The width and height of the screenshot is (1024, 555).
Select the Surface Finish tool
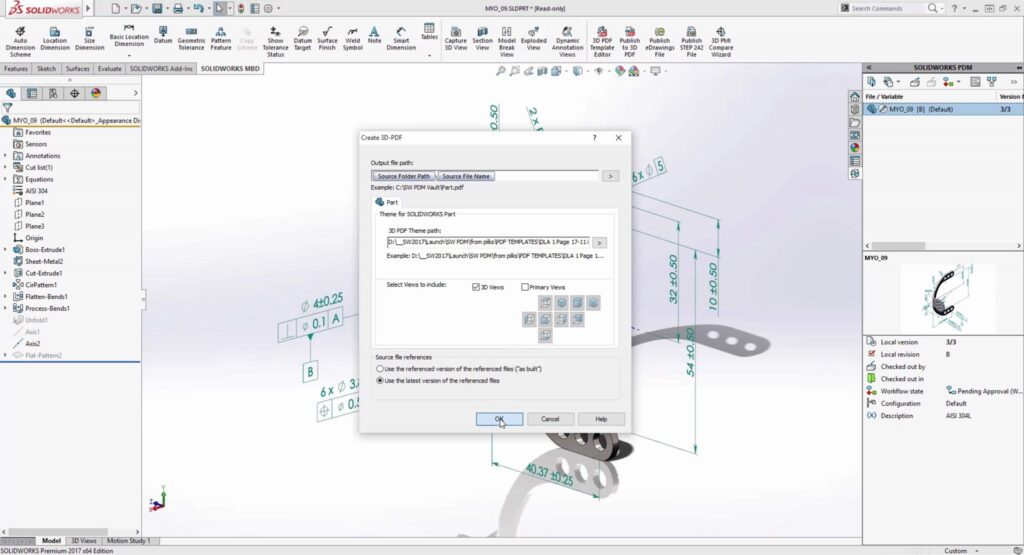pyautogui.click(x=327, y=39)
